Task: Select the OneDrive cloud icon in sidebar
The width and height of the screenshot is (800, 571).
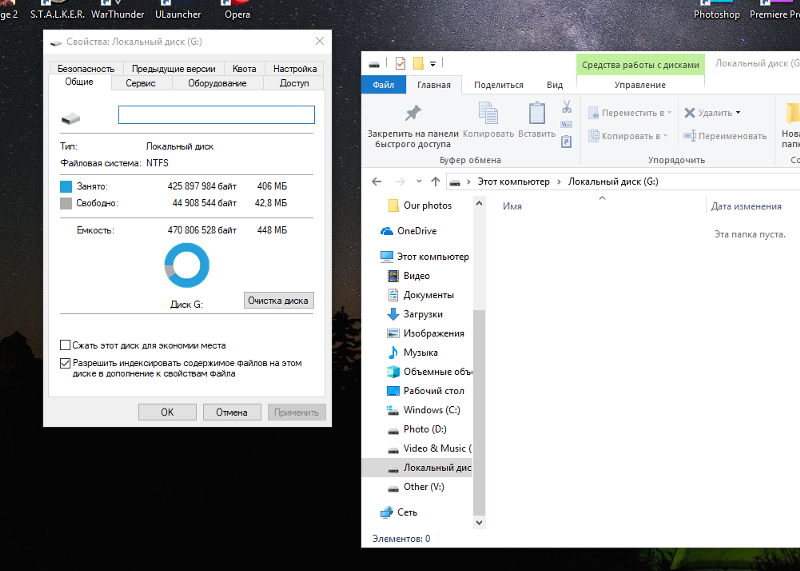Action: (x=387, y=230)
